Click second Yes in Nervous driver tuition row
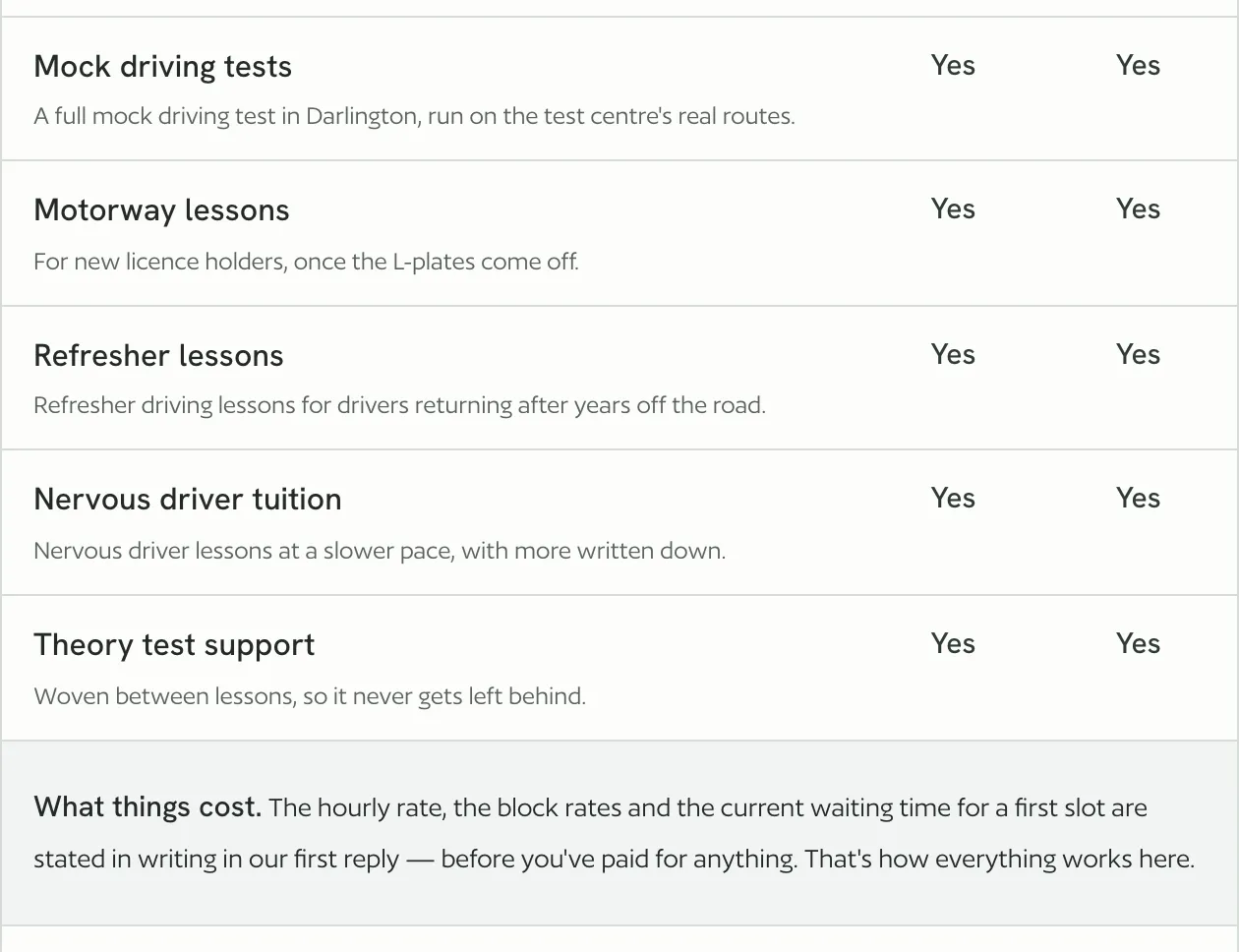 [x=1138, y=498]
